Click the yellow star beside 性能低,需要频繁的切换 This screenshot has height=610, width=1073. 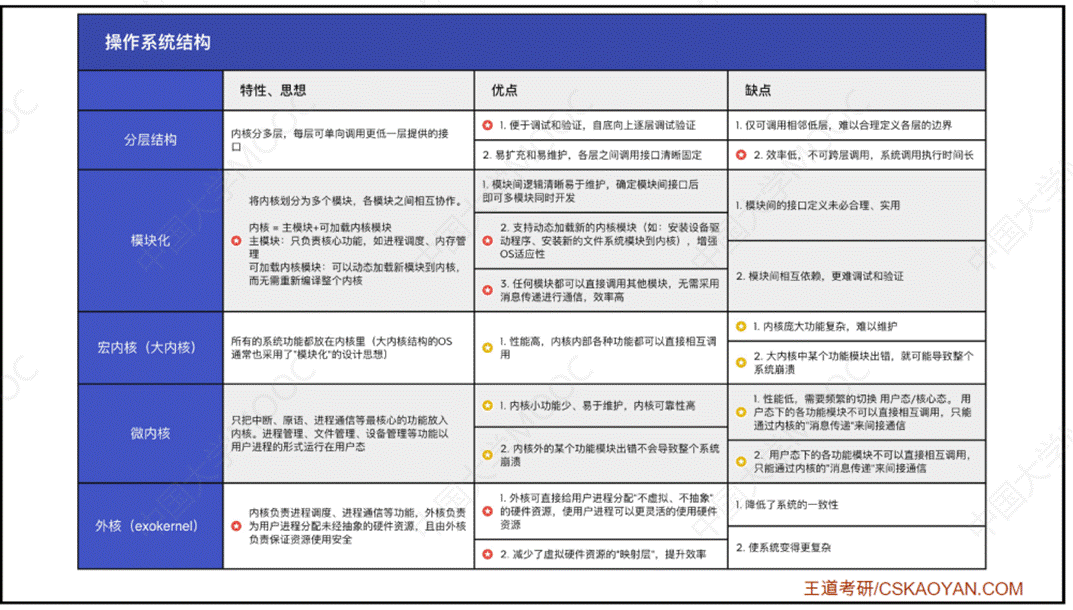point(741,412)
